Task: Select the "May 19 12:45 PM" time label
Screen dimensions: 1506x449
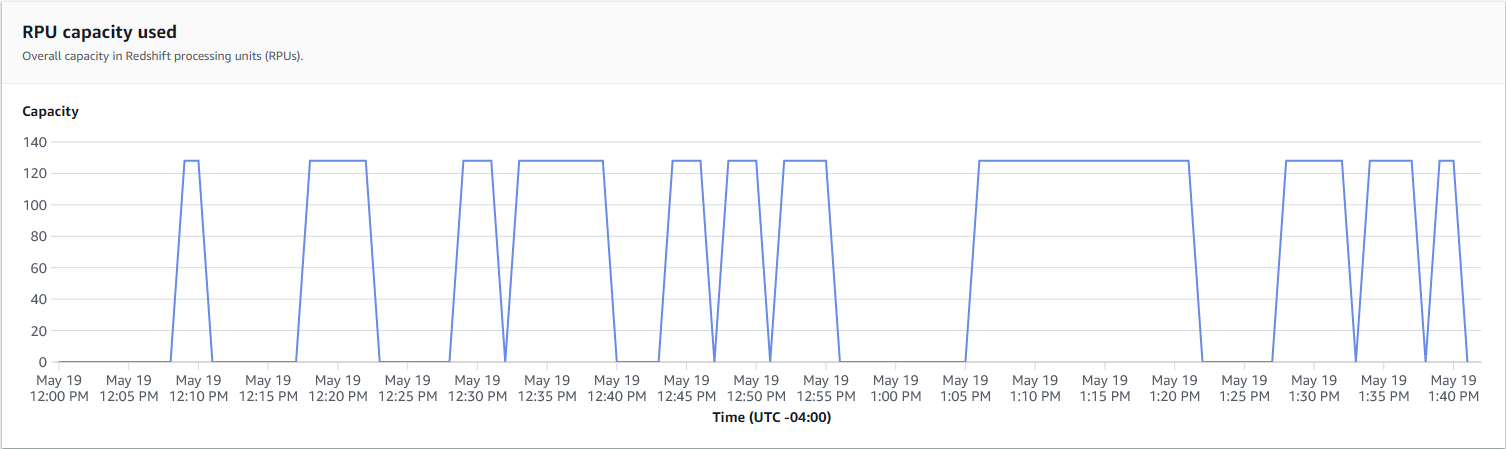Action: pyautogui.click(x=686, y=388)
